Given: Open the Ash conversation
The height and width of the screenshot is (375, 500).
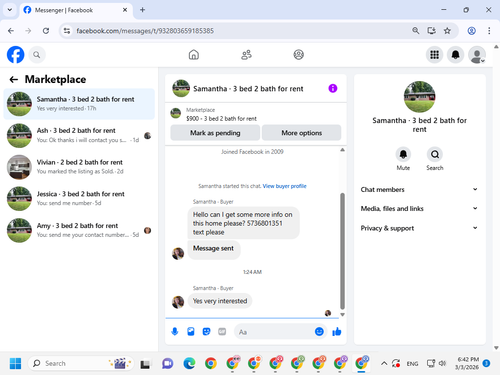Looking at the screenshot, I should pyautogui.click(x=79, y=135).
